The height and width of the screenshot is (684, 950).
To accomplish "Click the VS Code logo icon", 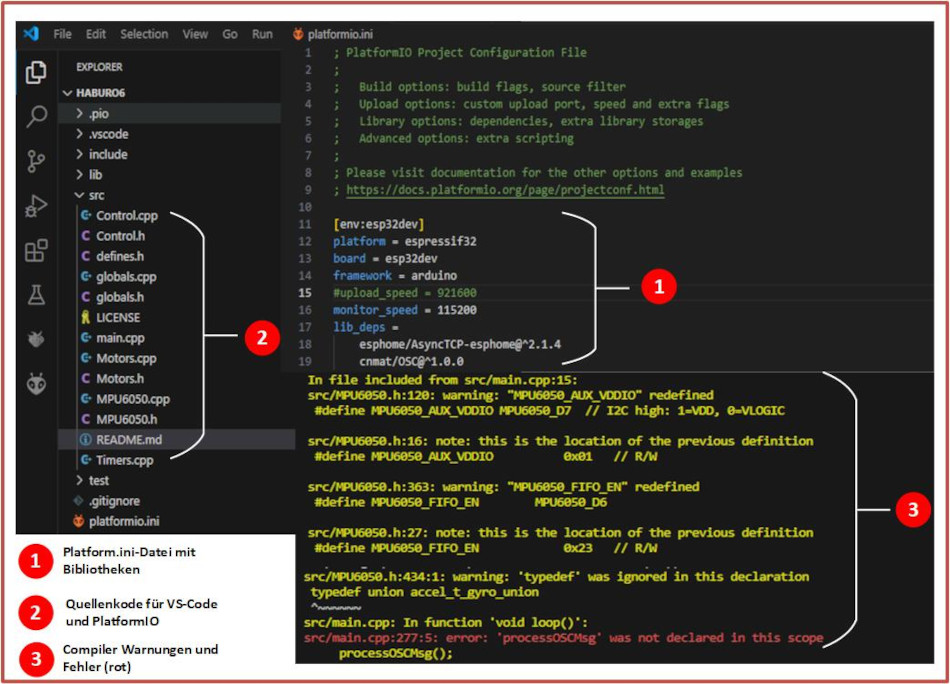I will coord(30,33).
